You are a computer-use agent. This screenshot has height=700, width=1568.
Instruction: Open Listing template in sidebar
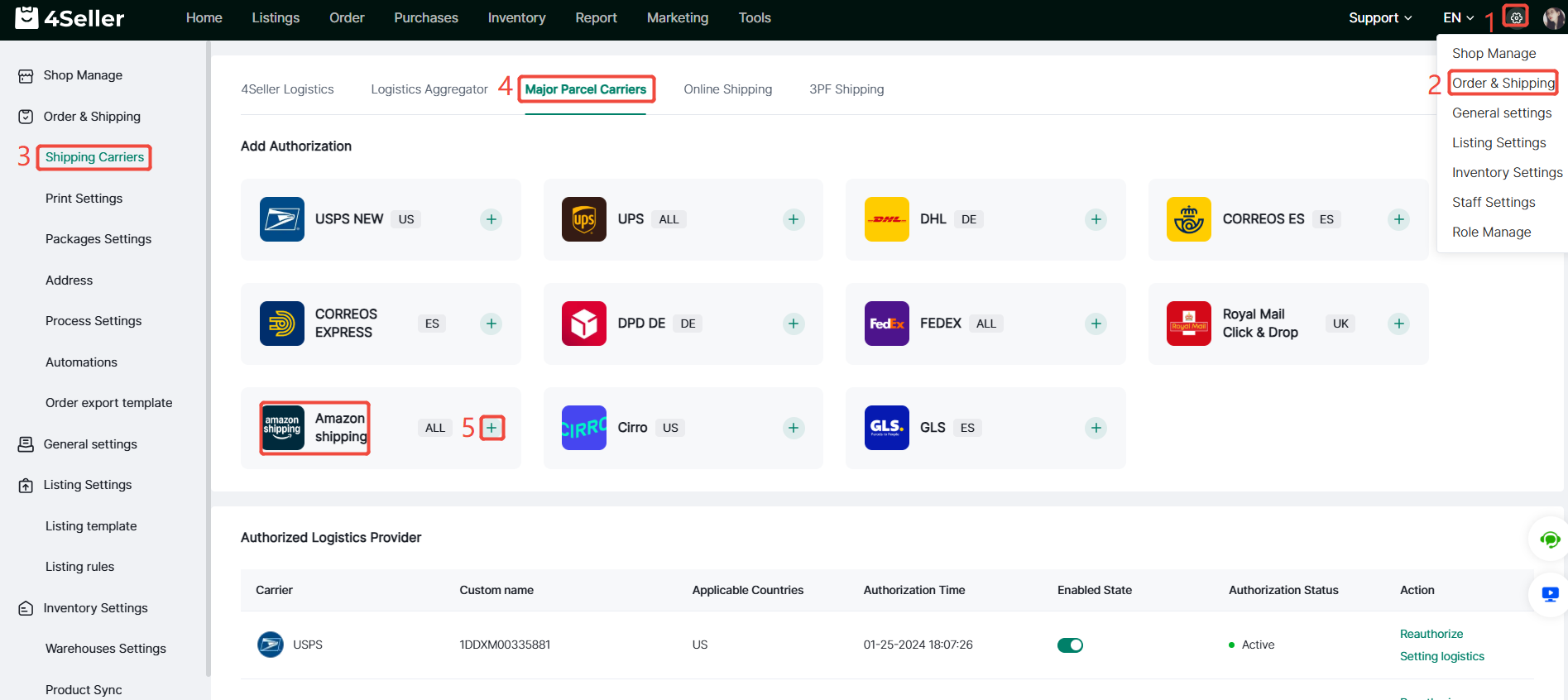(x=91, y=526)
